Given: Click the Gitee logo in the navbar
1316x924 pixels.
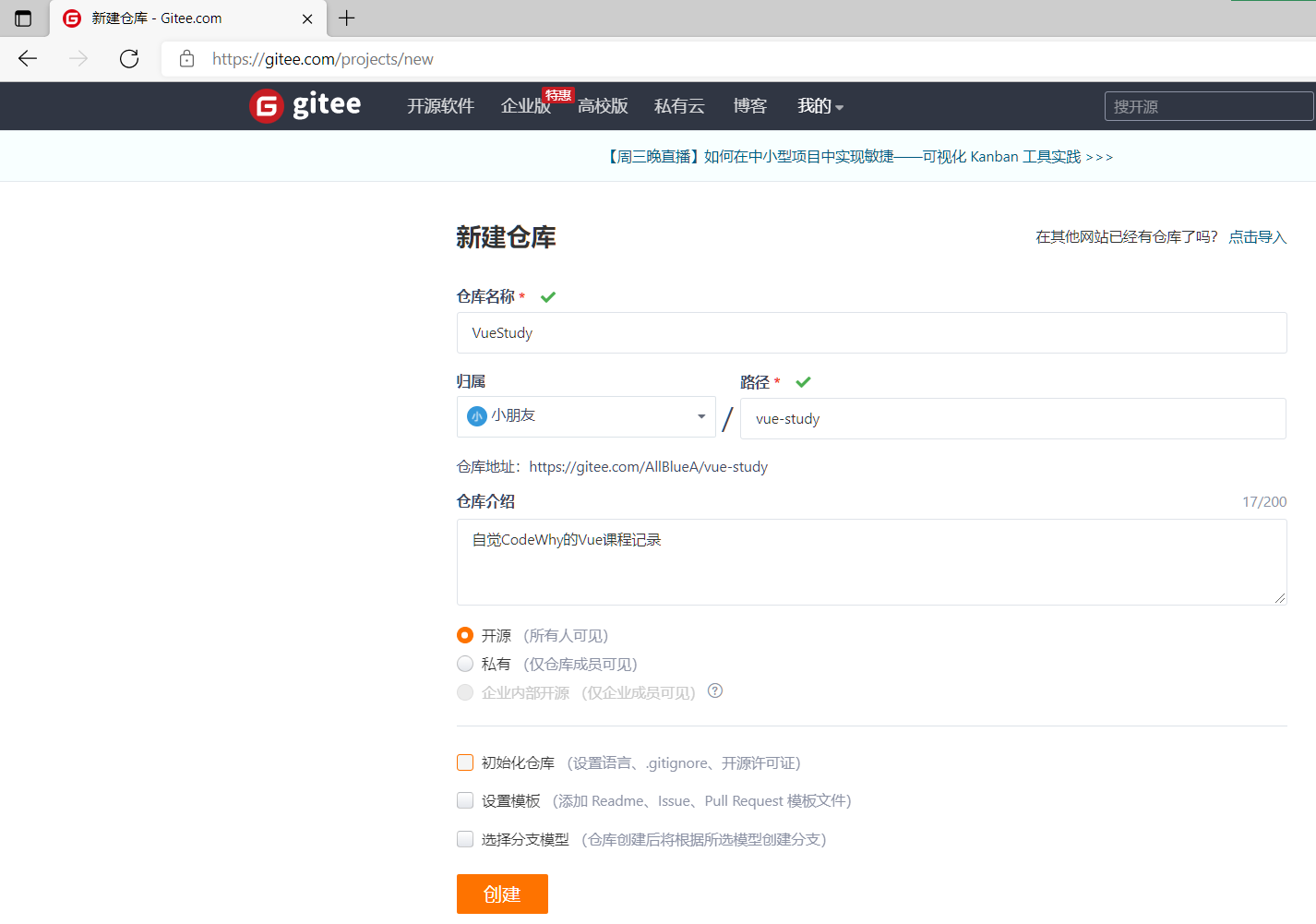Looking at the screenshot, I should 305,105.
